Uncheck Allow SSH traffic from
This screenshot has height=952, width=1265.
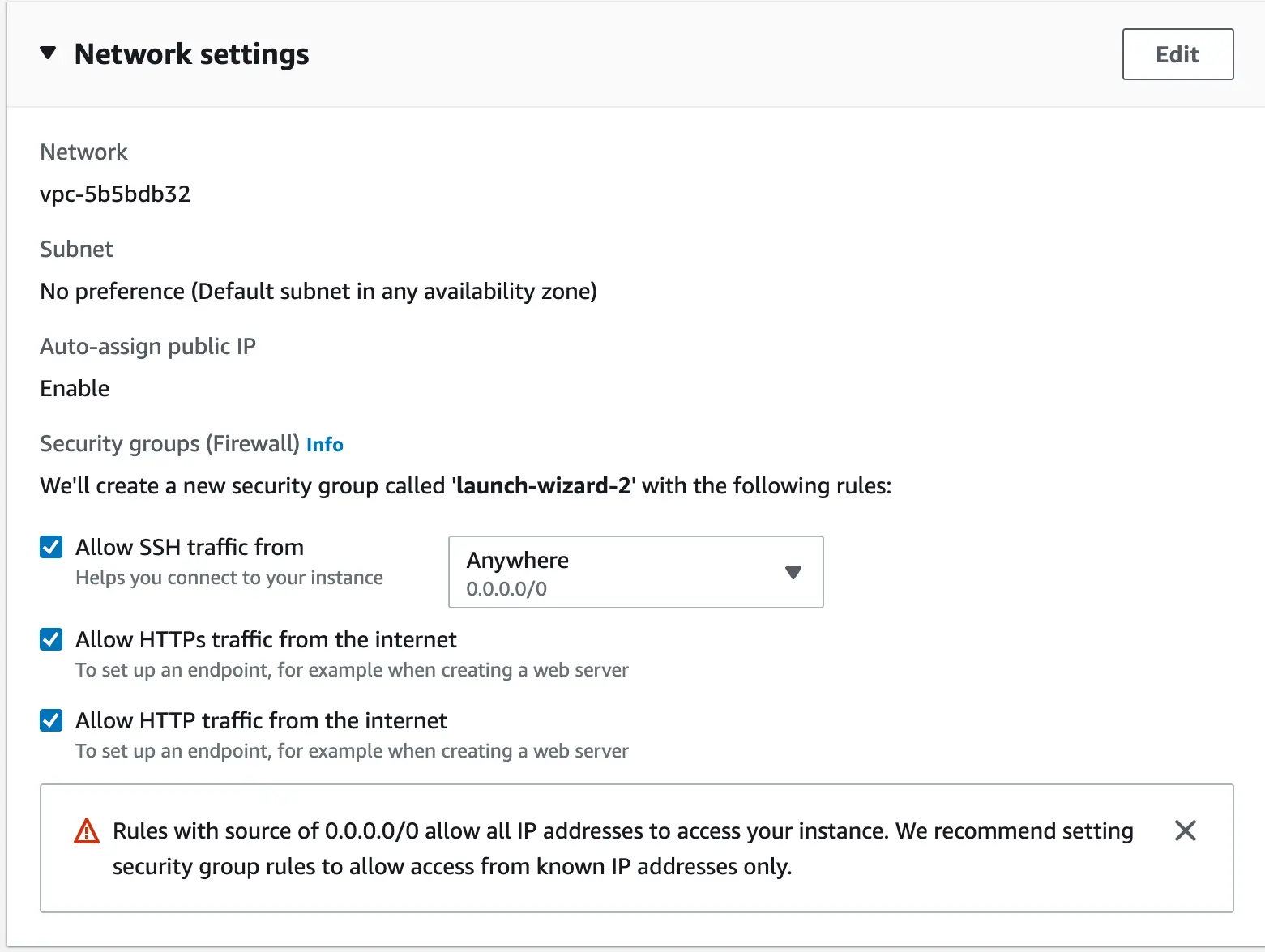[50, 547]
